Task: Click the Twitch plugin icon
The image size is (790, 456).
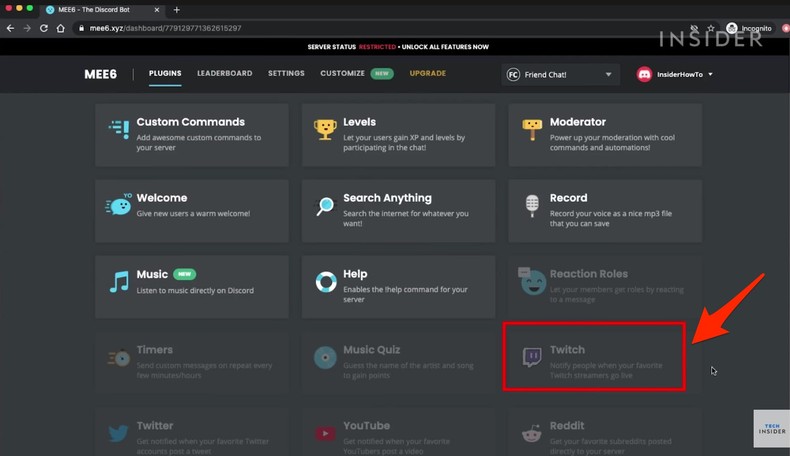Action: pos(532,357)
